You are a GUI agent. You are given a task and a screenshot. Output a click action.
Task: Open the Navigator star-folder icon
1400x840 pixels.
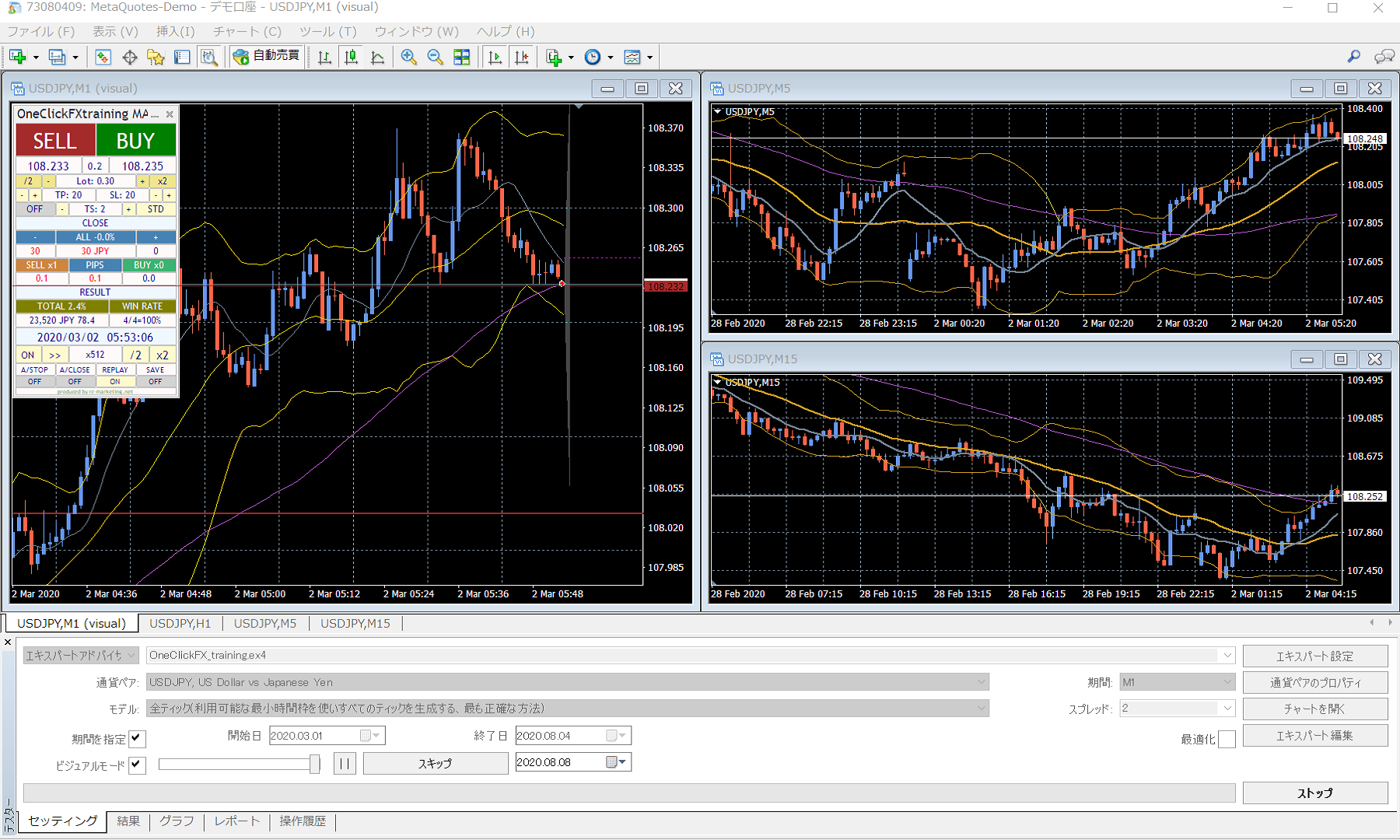(156, 57)
